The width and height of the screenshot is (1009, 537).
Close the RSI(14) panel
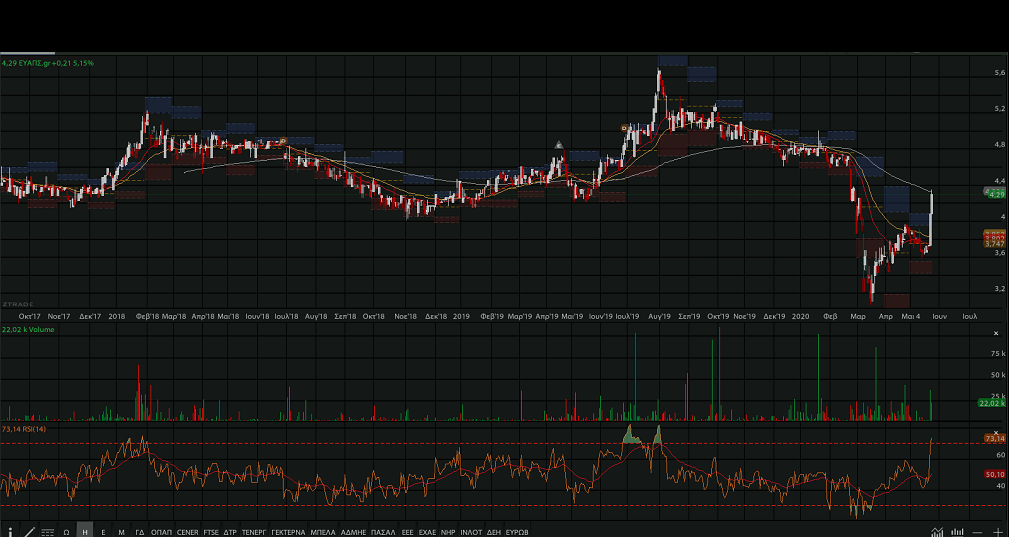995,432
